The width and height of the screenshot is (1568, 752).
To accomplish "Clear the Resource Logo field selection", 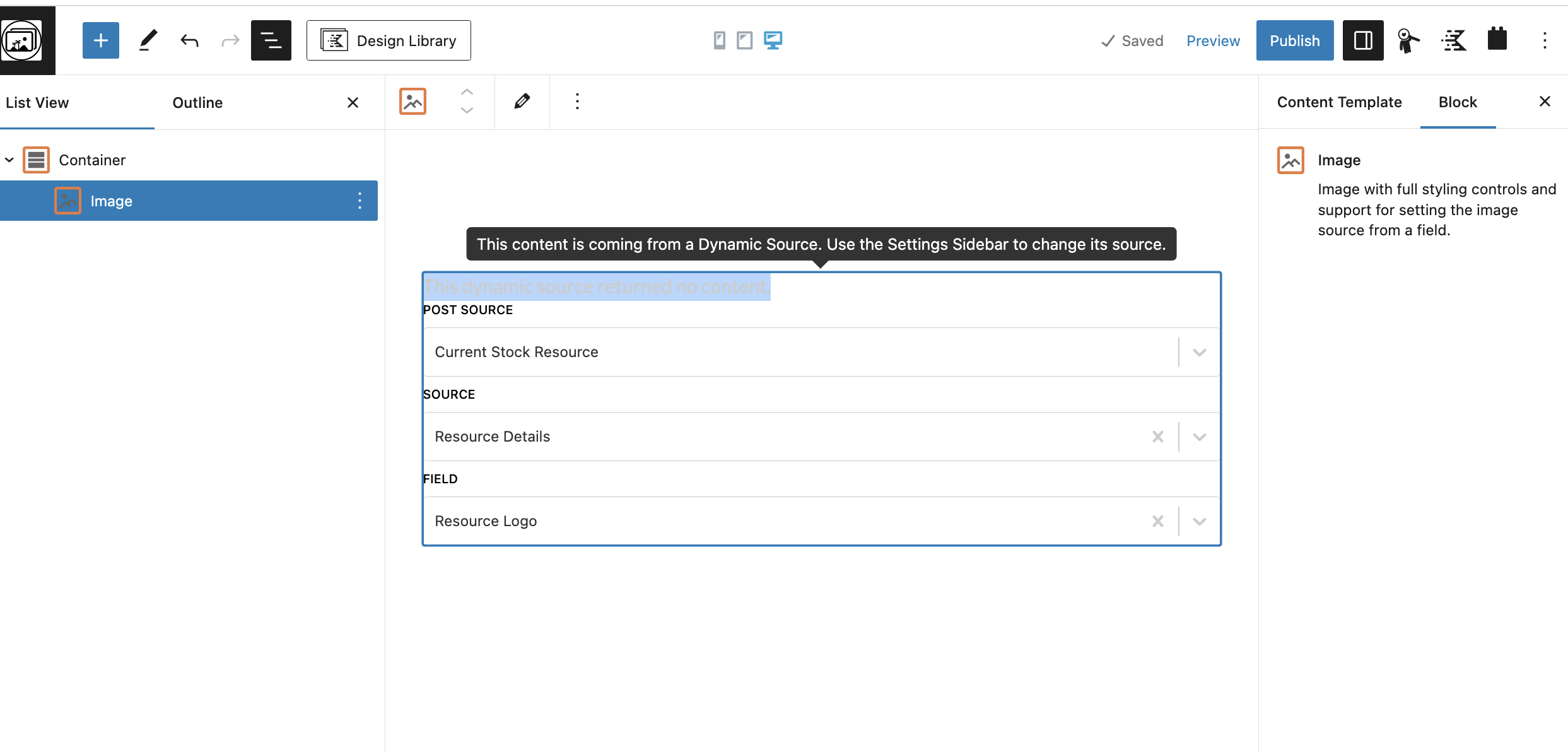I will coord(1158,521).
